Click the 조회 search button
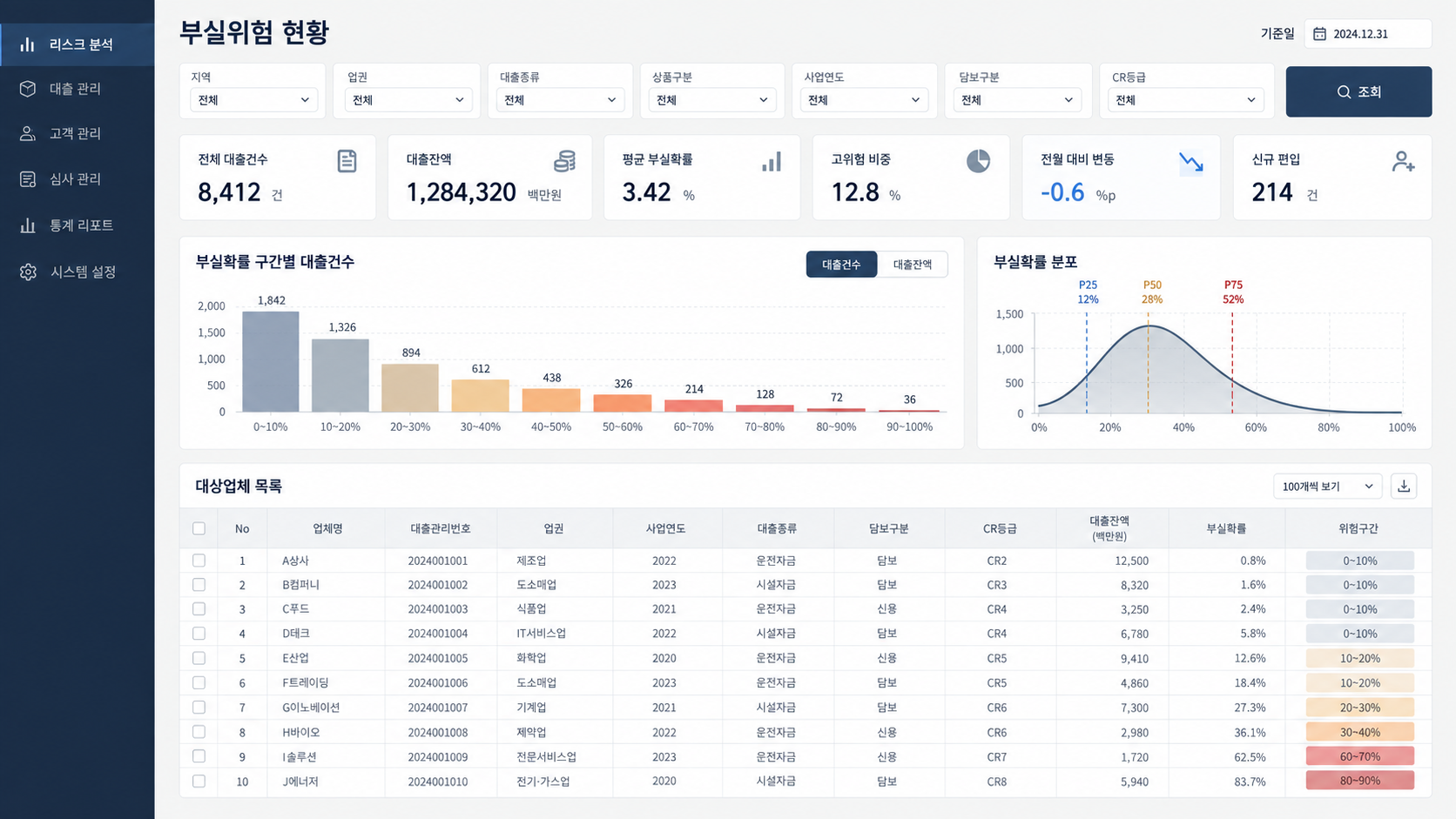This screenshot has width=1456, height=819. point(1358,91)
